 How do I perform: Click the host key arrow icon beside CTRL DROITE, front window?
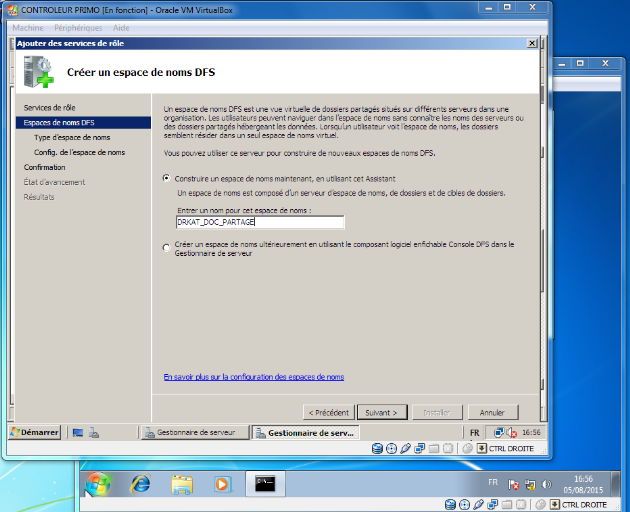(x=482, y=449)
